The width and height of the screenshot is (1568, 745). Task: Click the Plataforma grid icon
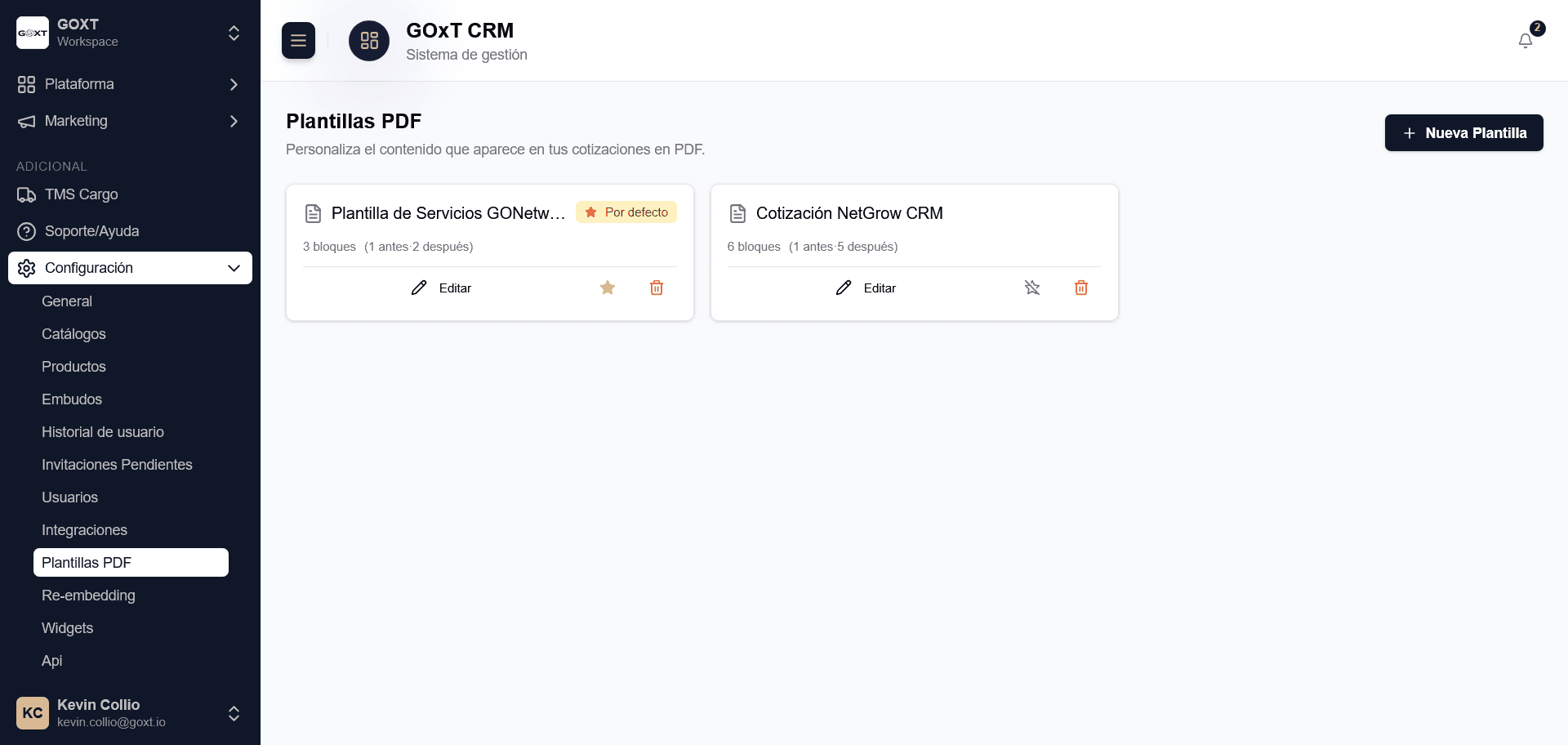[x=26, y=84]
